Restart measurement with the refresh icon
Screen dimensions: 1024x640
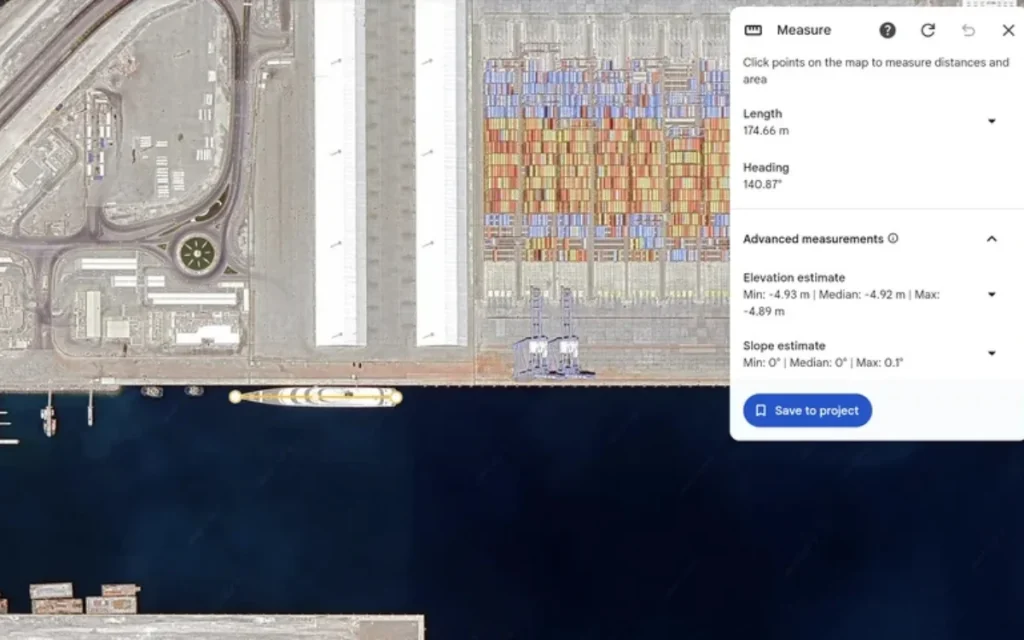click(928, 30)
